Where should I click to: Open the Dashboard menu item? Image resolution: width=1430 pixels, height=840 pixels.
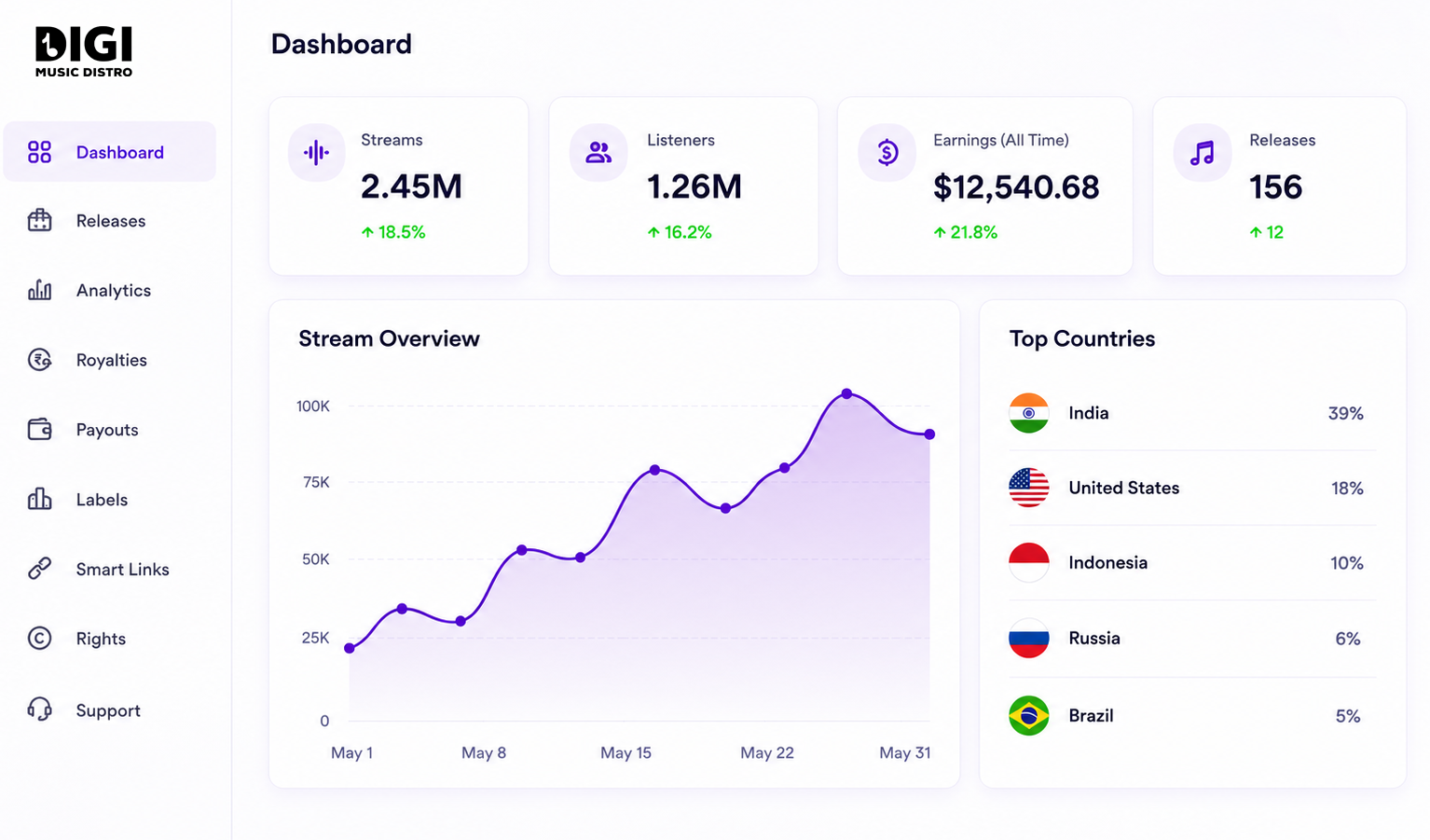pos(110,152)
